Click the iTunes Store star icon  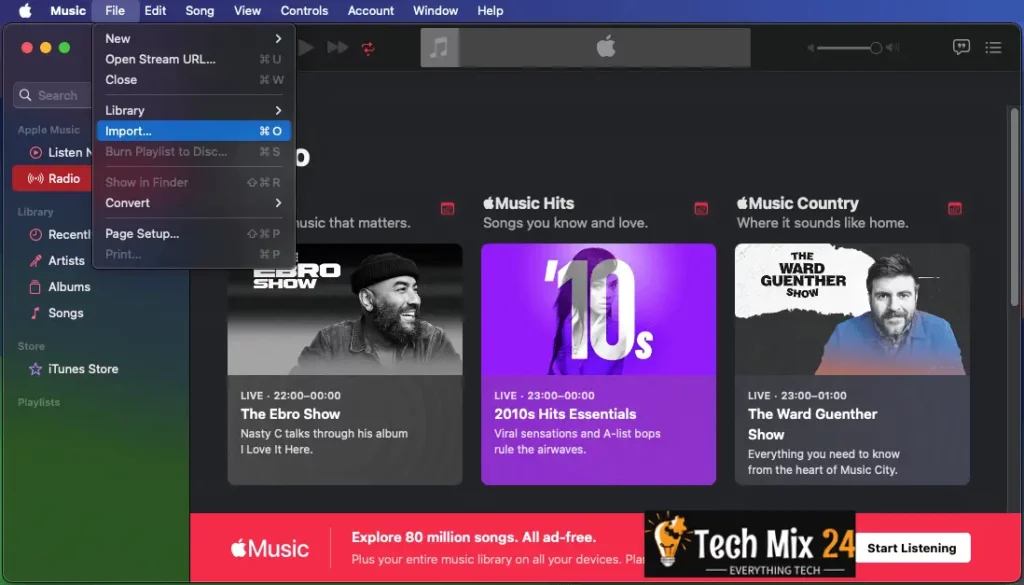point(35,369)
